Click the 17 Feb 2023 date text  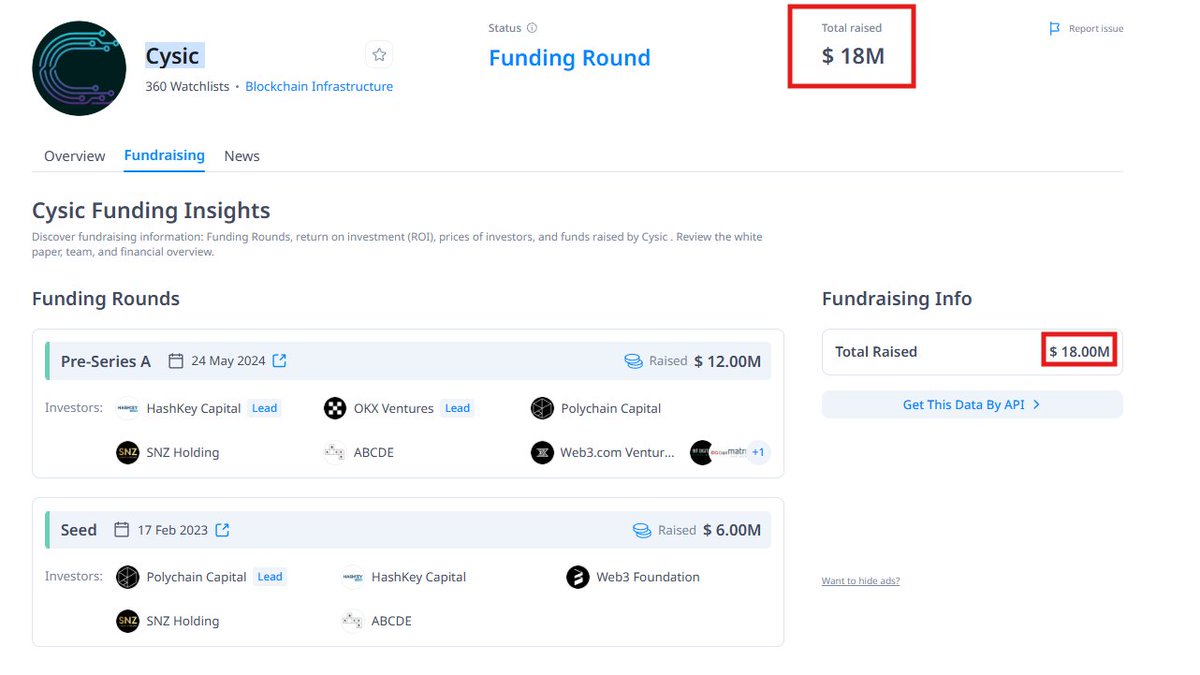[173, 530]
